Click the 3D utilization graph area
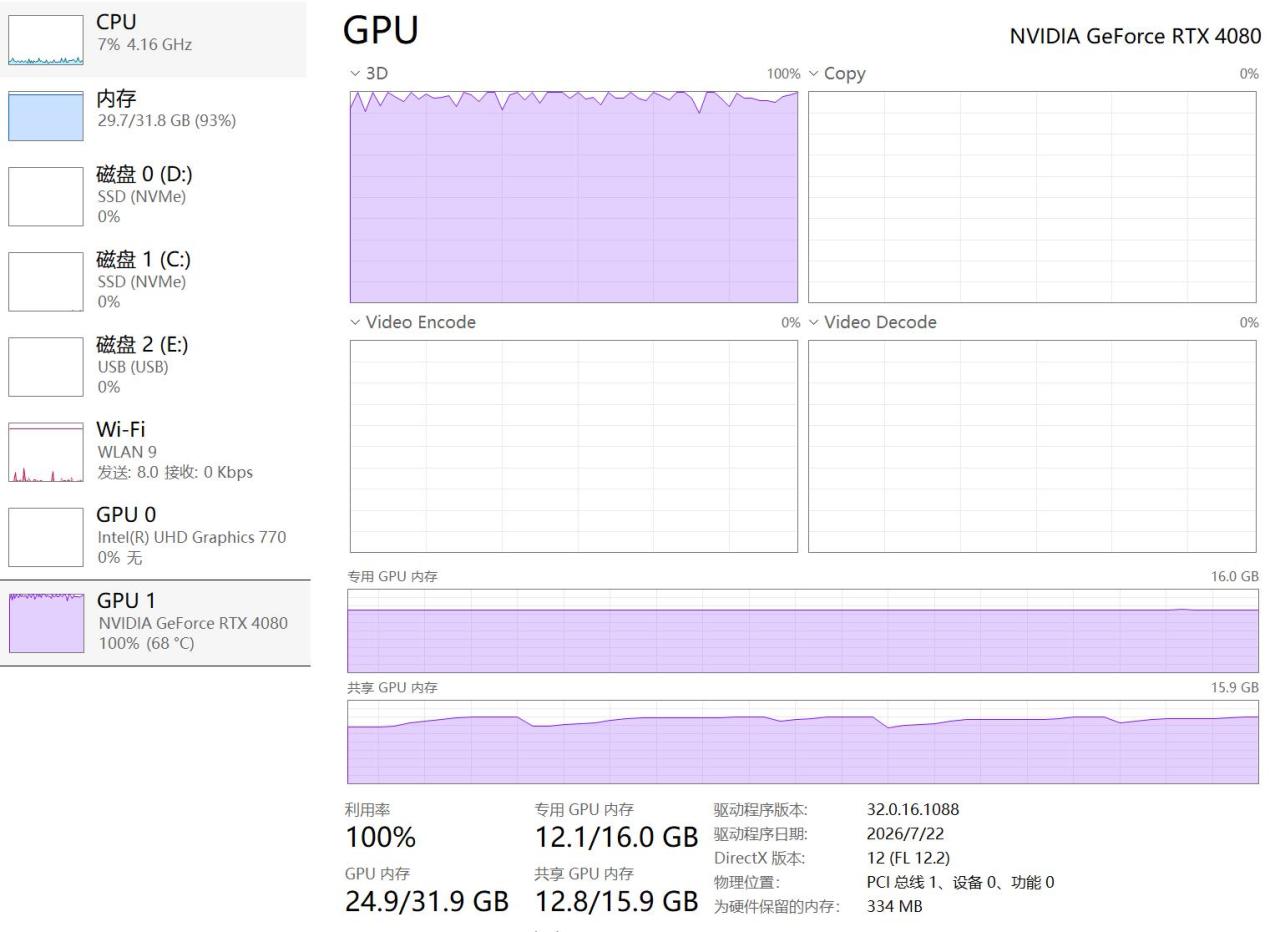Image resolution: width=1280 pixels, height=932 pixels. pyautogui.click(x=574, y=197)
